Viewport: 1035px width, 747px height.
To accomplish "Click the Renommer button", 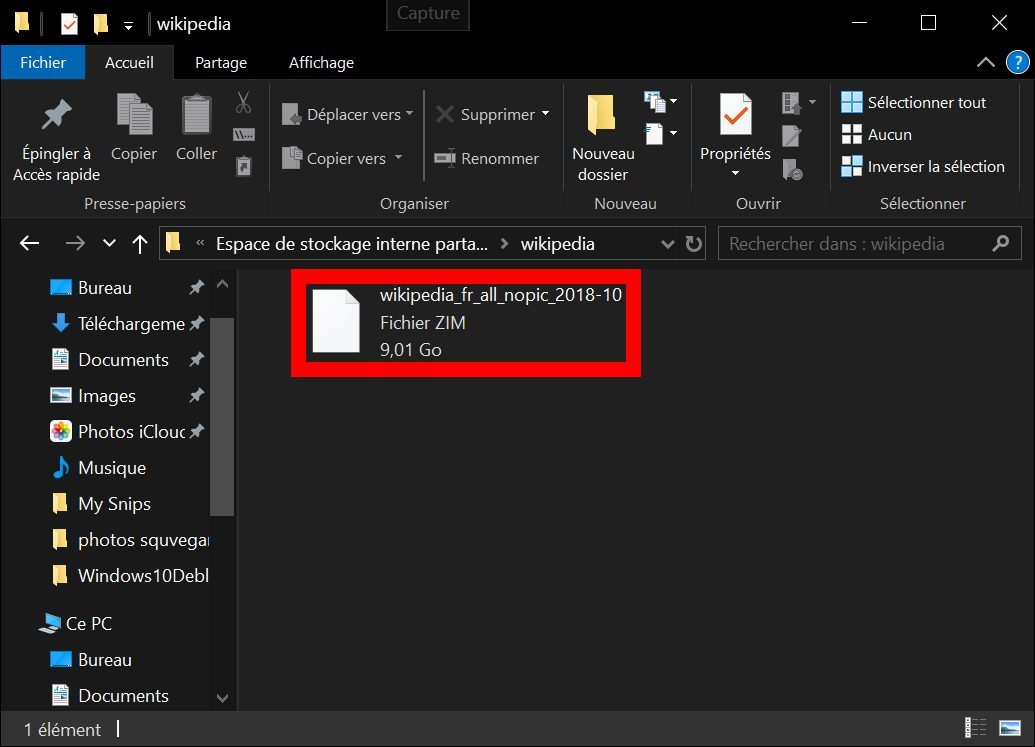I will [x=487, y=158].
